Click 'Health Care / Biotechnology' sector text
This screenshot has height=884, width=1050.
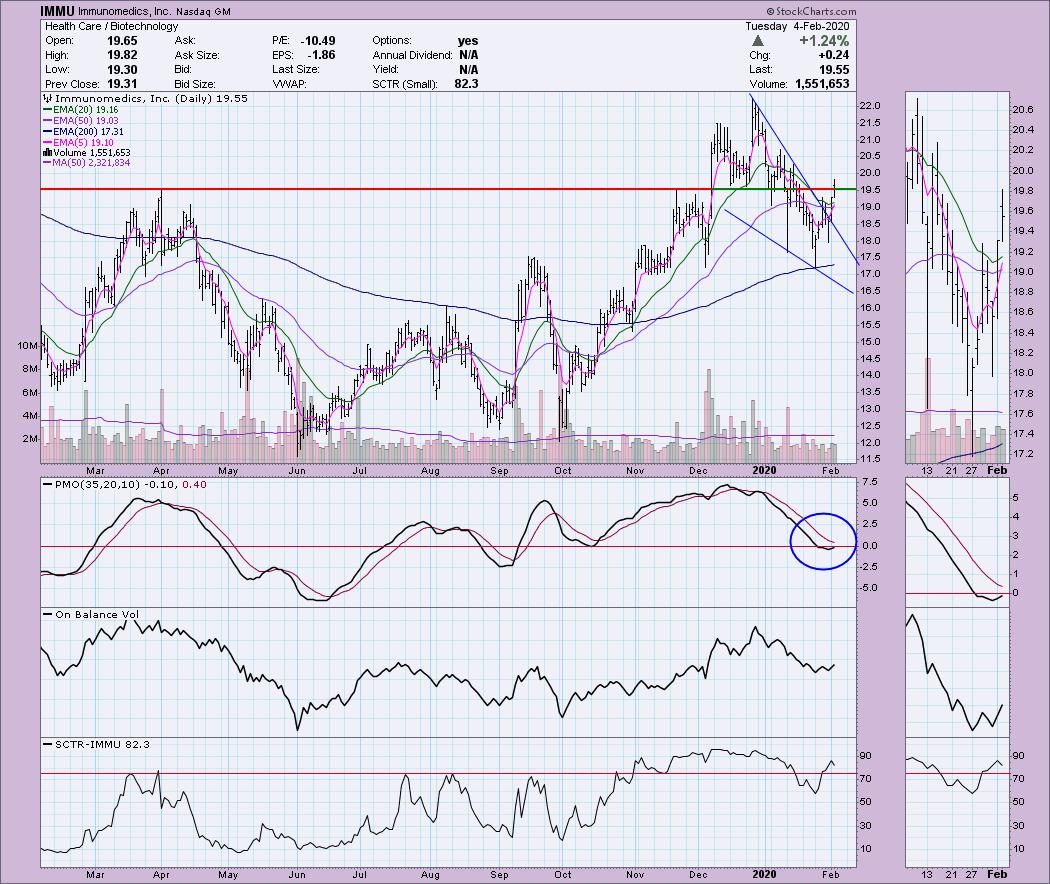(x=111, y=26)
